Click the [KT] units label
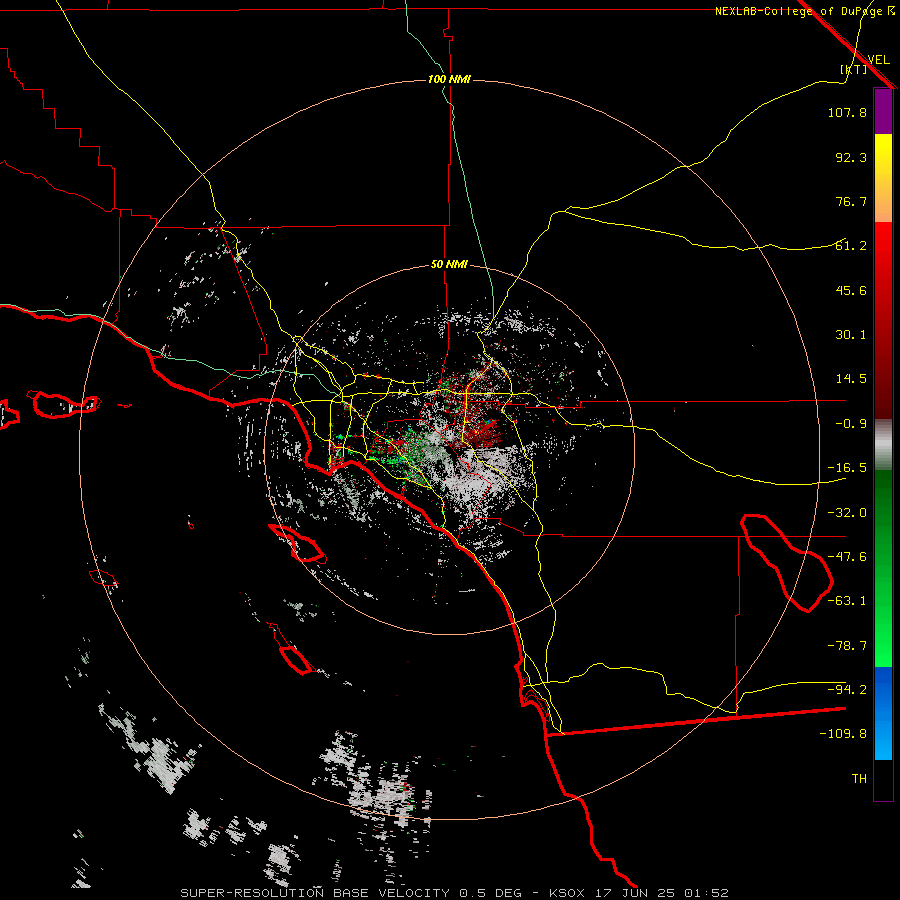 (854, 69)
